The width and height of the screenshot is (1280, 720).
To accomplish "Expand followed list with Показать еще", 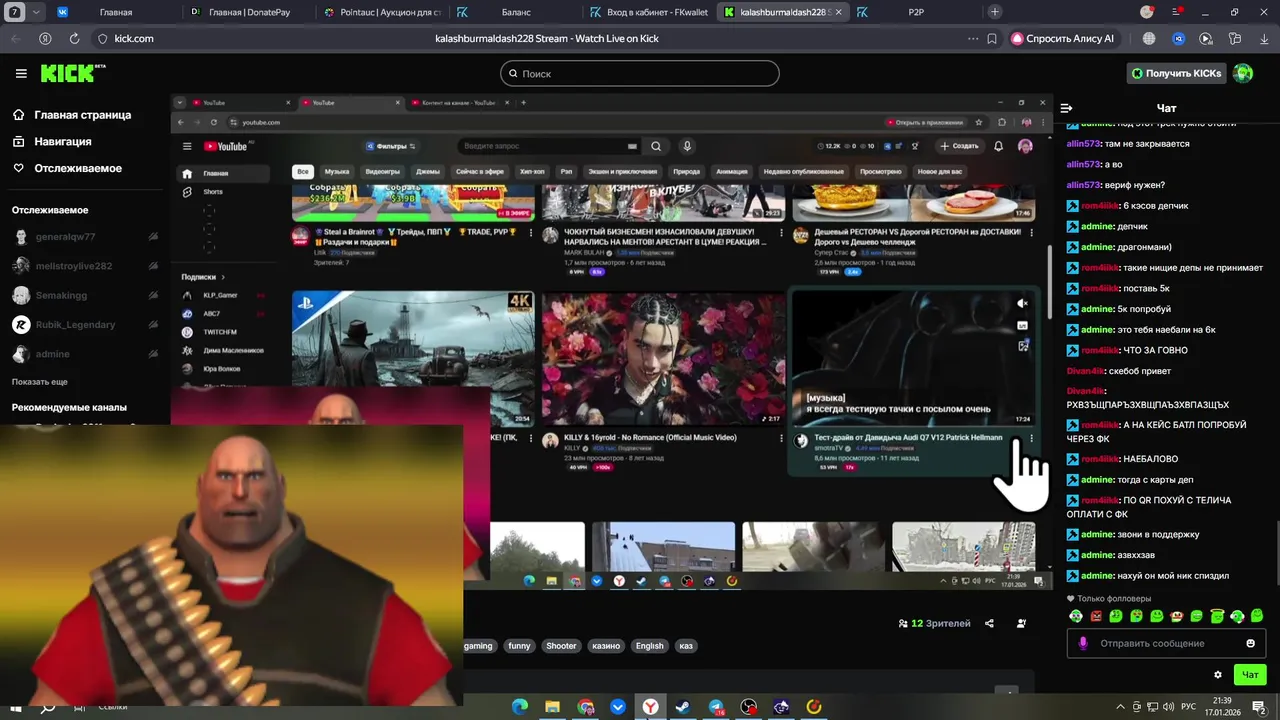I will [40, 382].
